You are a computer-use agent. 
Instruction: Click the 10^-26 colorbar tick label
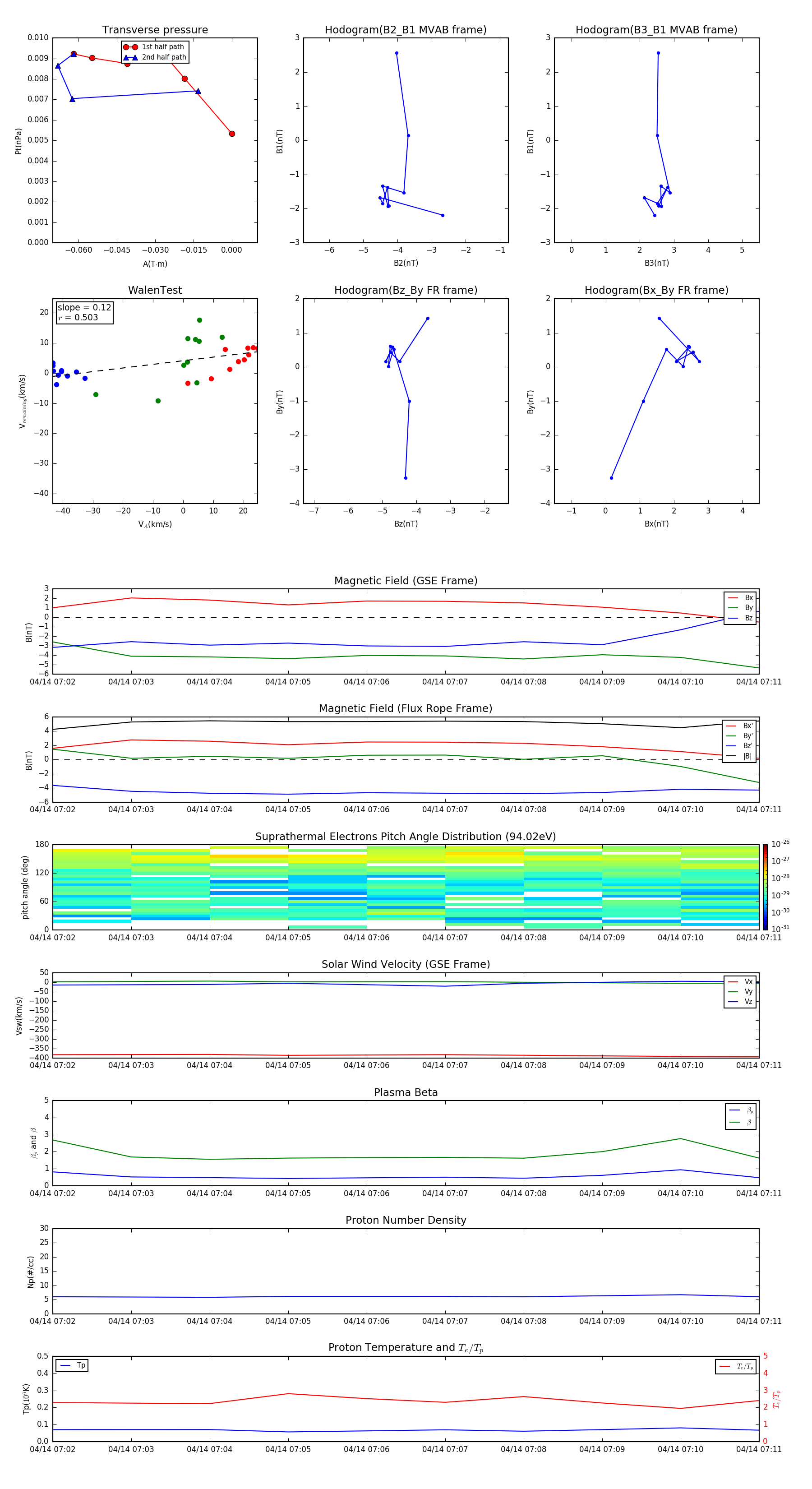780,844
